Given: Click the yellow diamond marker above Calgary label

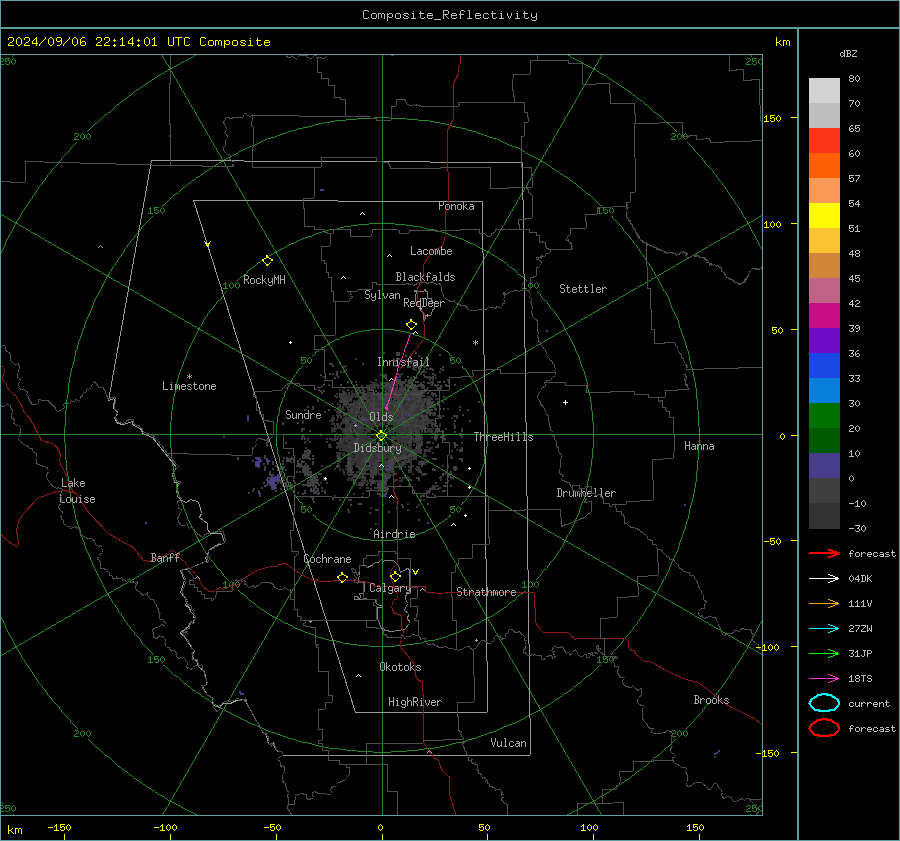Looking at the screenshot, I should tap(395, 576).
